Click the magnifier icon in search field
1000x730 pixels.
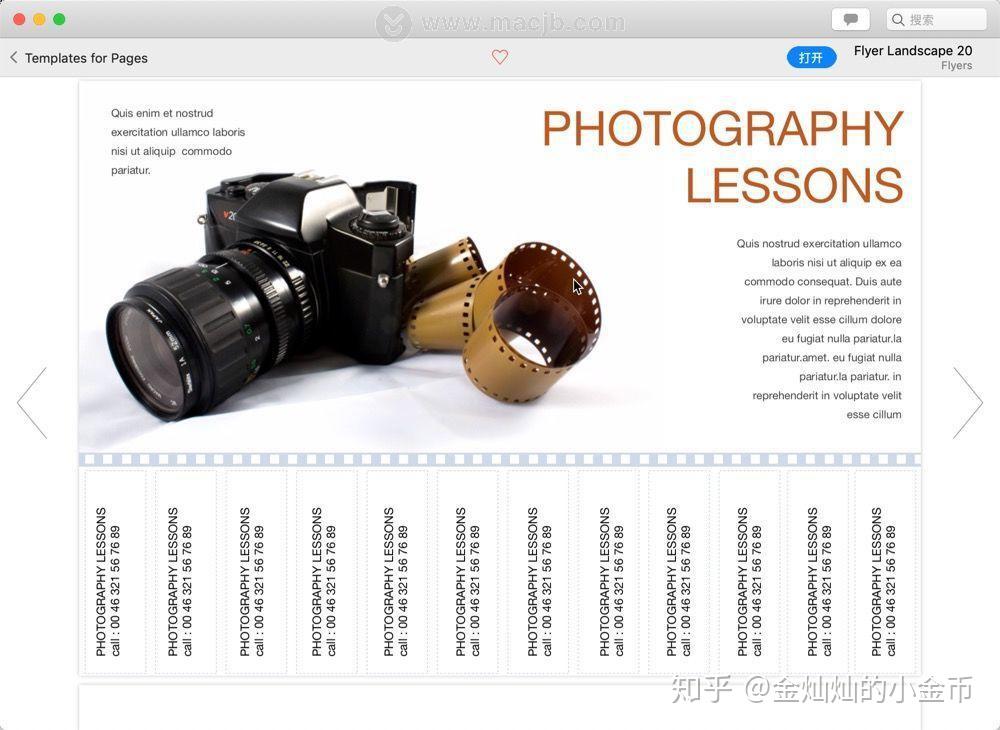point(899,19)
